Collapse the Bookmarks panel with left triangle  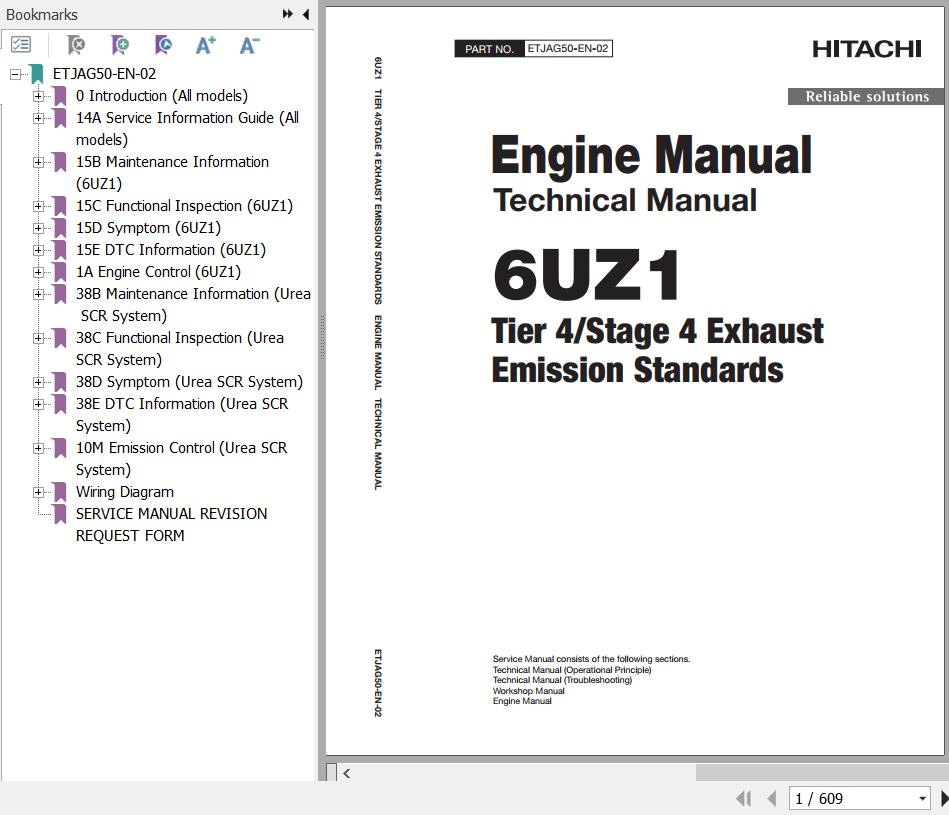(x=306, y=14)
